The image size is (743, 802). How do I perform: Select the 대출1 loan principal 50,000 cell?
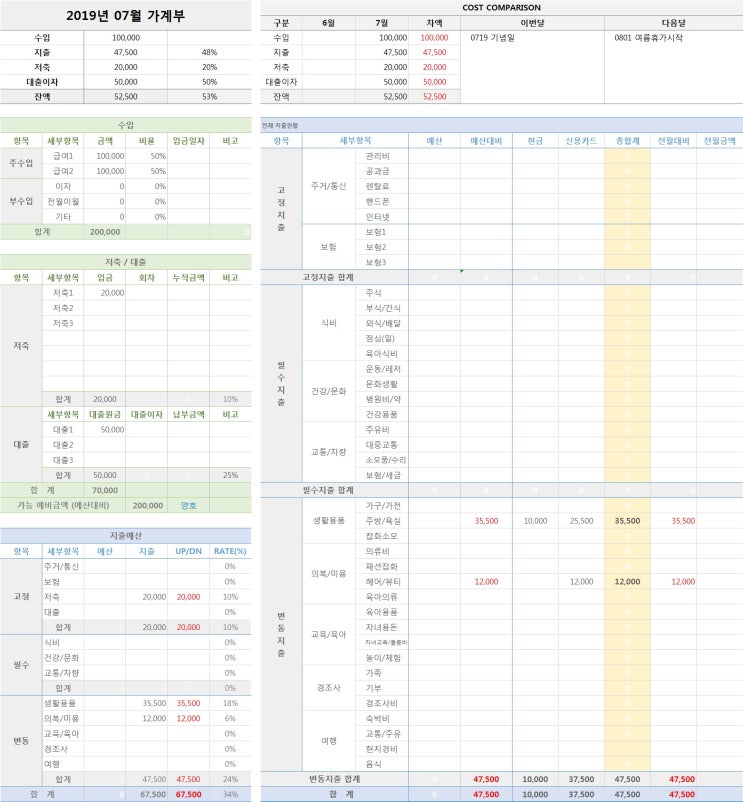tap(105, 430)
